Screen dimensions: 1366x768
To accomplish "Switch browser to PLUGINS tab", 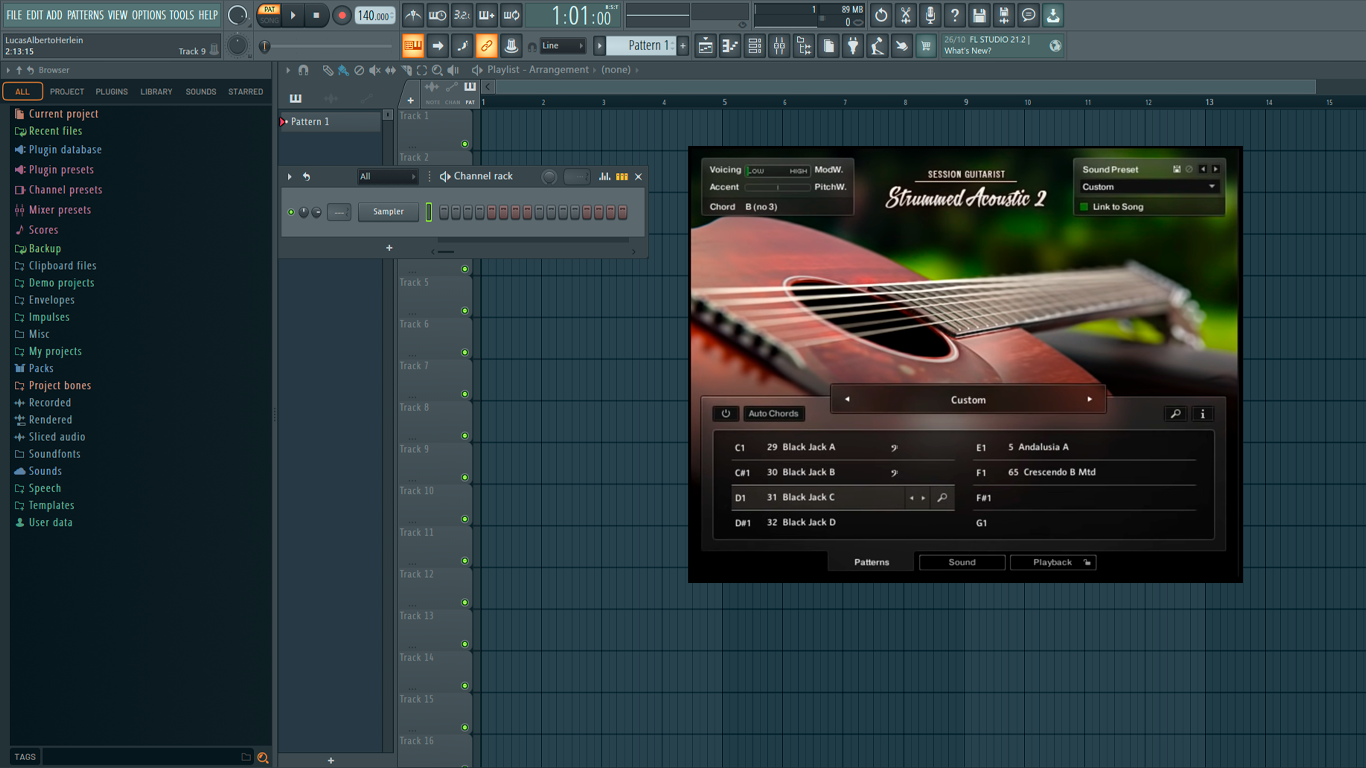I will point(111,92).
